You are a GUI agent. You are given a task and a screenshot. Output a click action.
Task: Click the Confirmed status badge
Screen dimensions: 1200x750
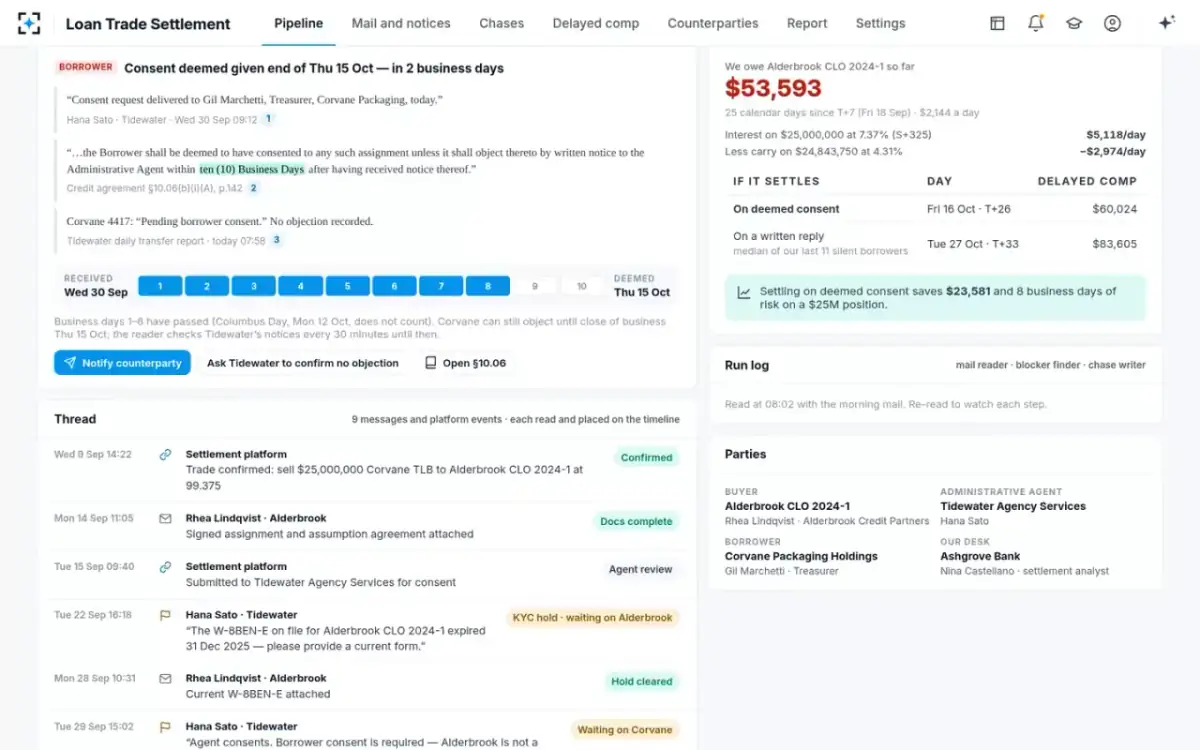coord(646,458)
